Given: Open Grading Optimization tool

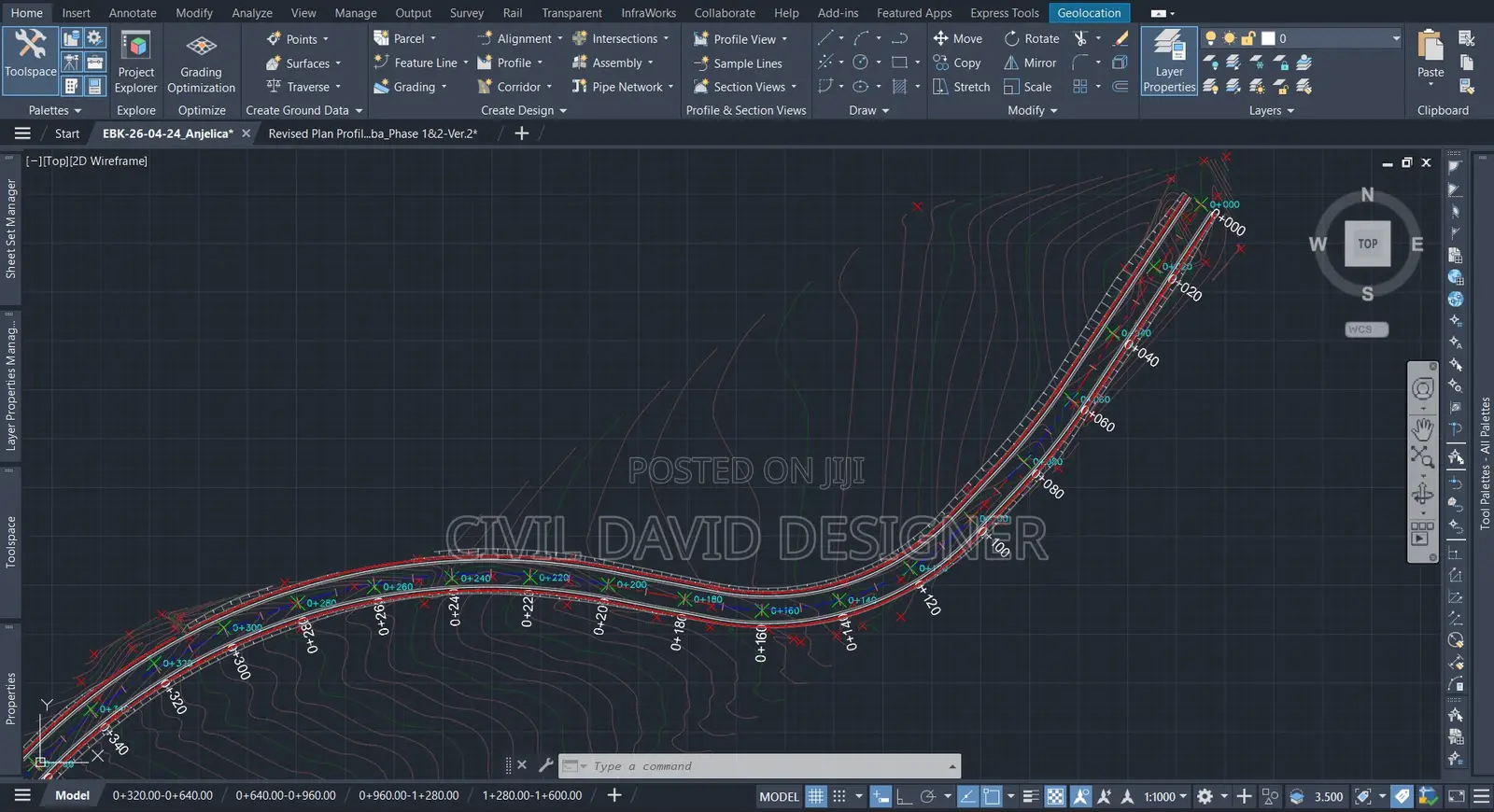Looking at the screenshot, I should tap(202, 62).
